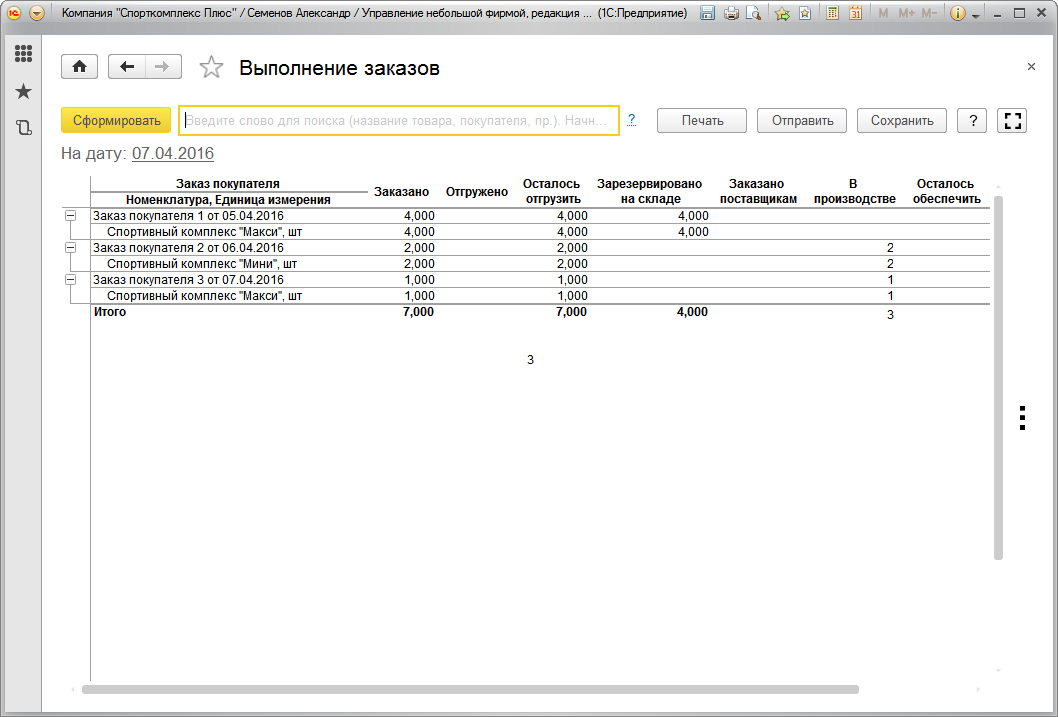Open the calculator from title bar
The width and height of the screenshot is (1058, 717).
tap(832, 14)
